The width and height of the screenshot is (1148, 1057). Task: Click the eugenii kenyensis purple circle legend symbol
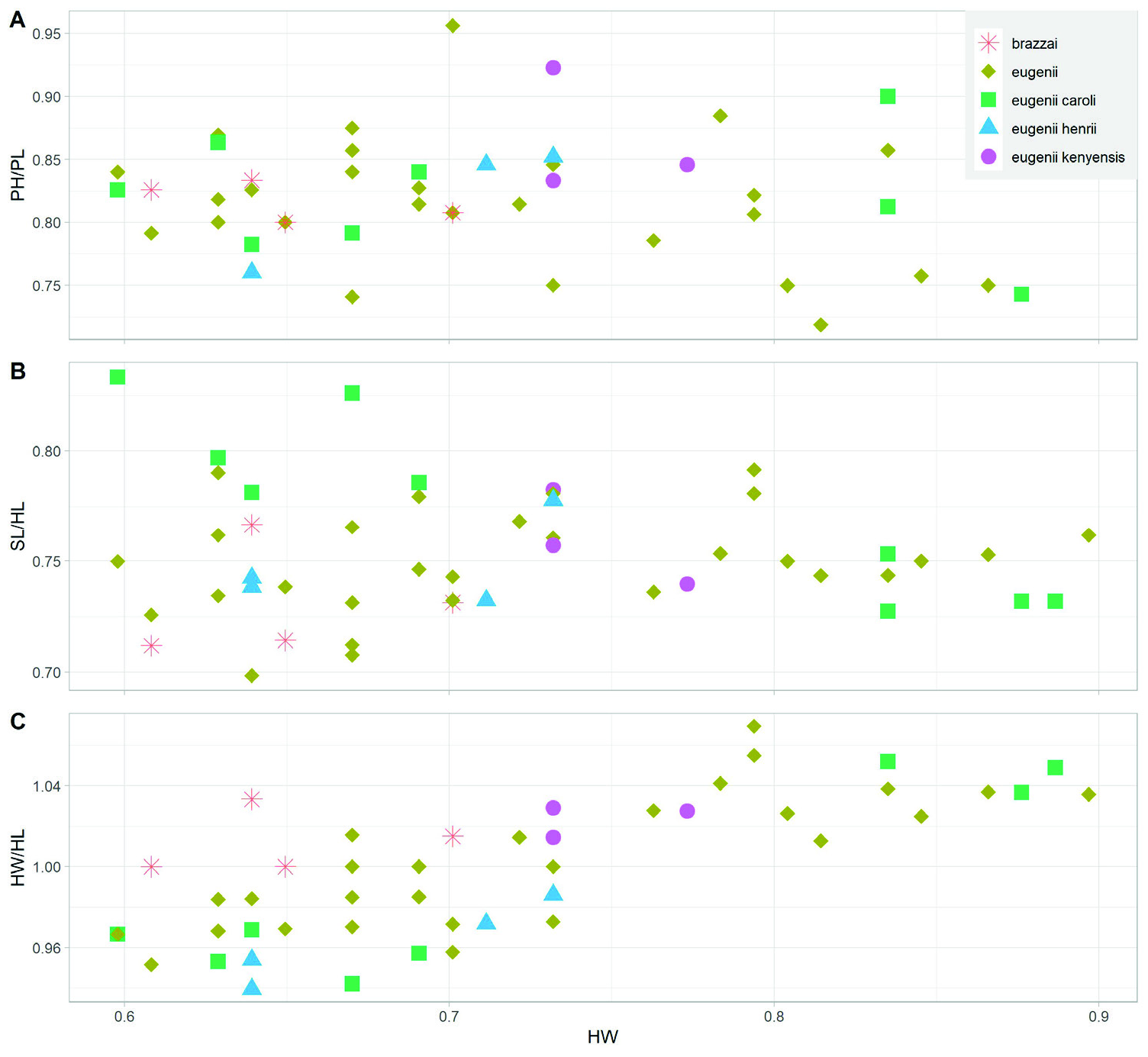coord(988,156)
